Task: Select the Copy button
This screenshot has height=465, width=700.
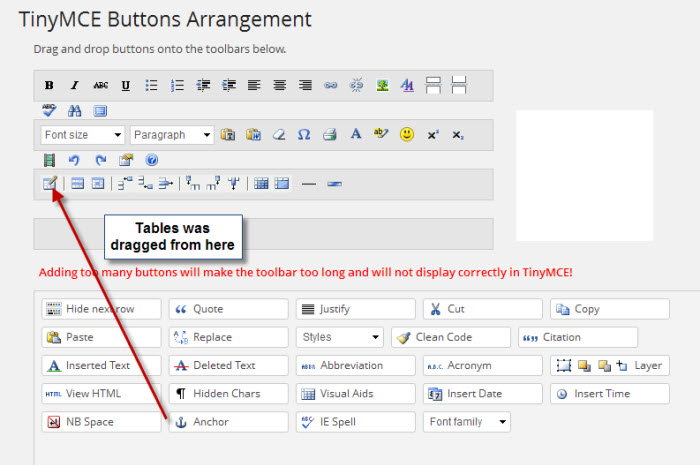Action: pyautogui.click(x=610, y=309)
